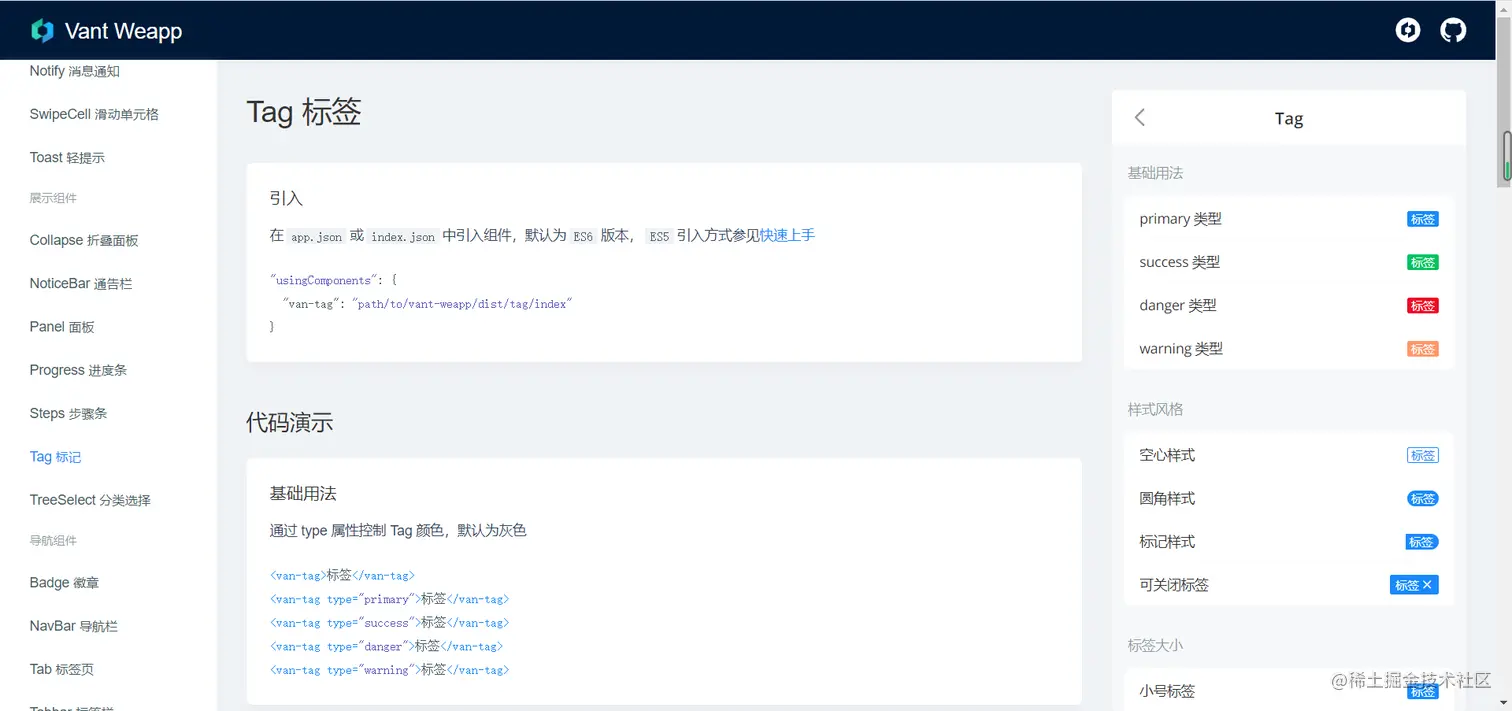Screen dimensions: 1512x711
Task: Click the ES5 inline code
Action: (659, 237)
